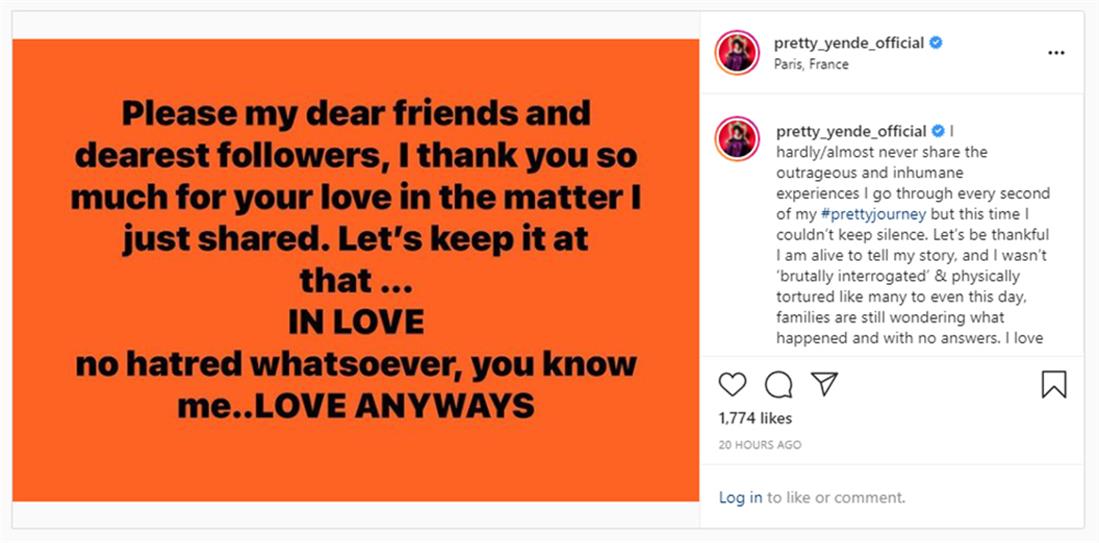1099x543 pixels.
Task: Open the Paris, France location link
Action: [x=811, y=64]
